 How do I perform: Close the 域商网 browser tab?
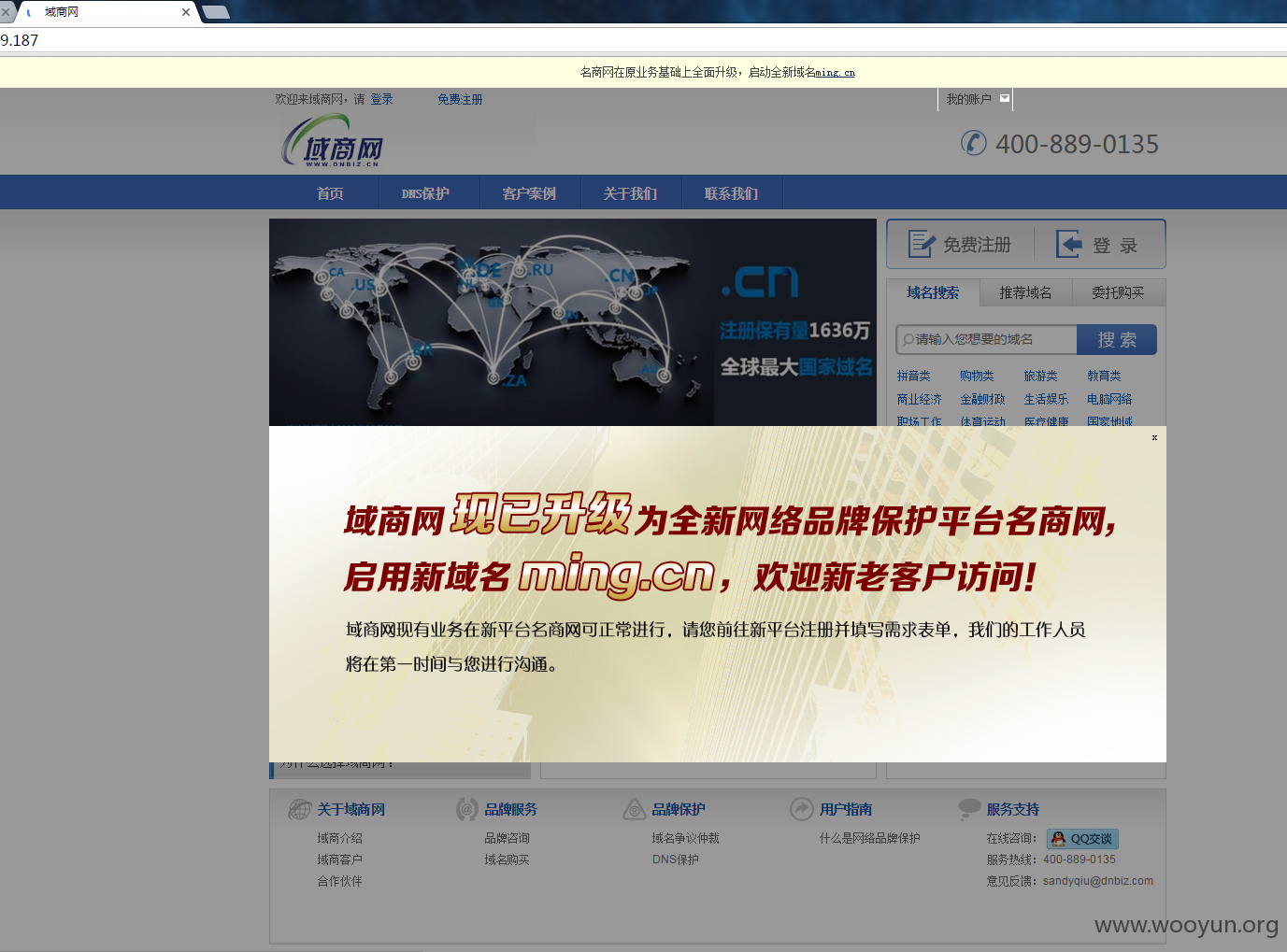click(x=185, y=12)
